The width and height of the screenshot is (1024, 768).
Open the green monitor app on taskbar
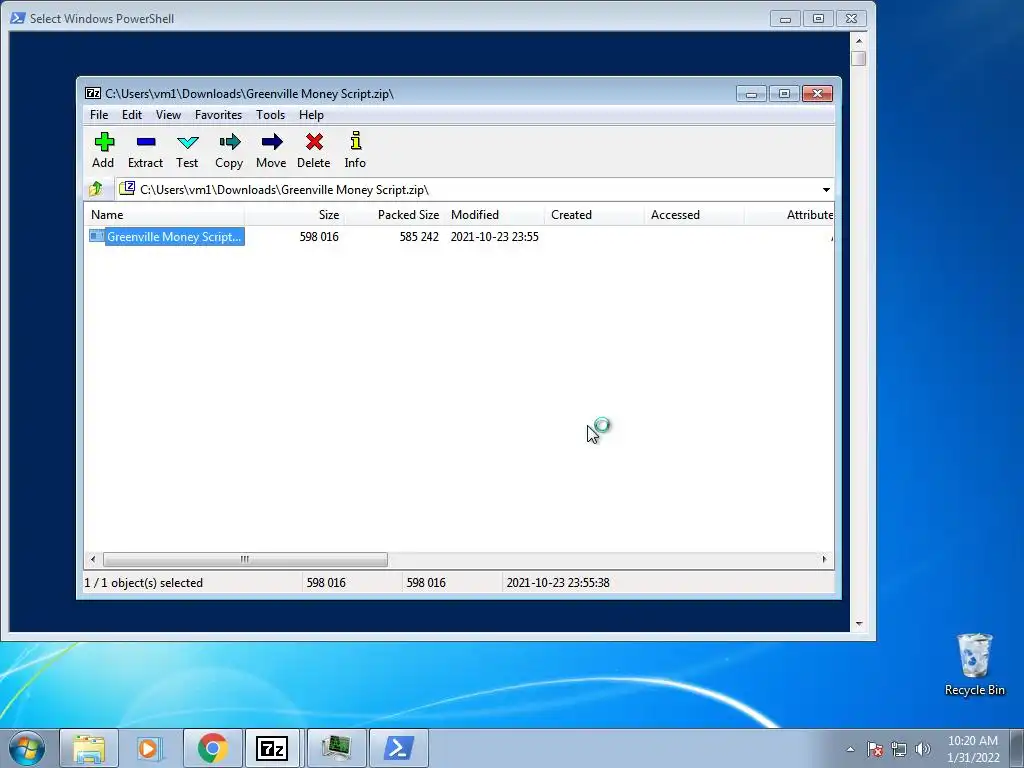pos(336,748)
